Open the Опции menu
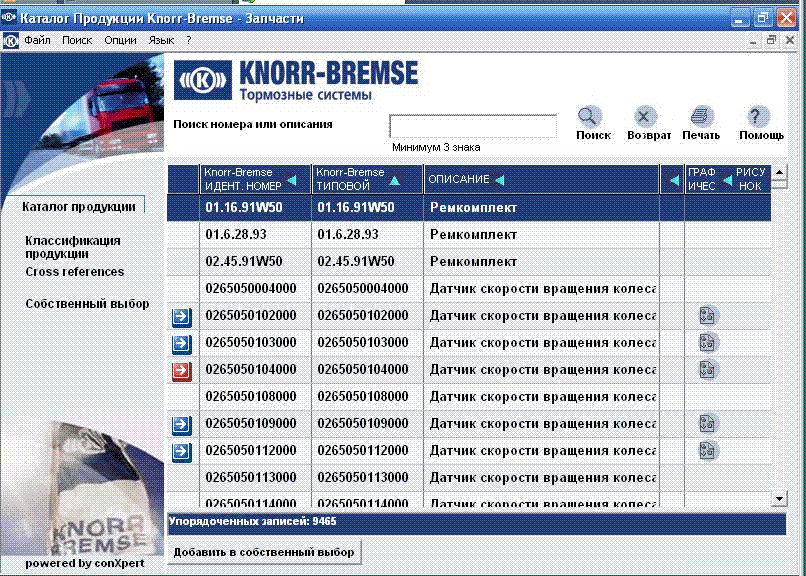 pos(120,40)
